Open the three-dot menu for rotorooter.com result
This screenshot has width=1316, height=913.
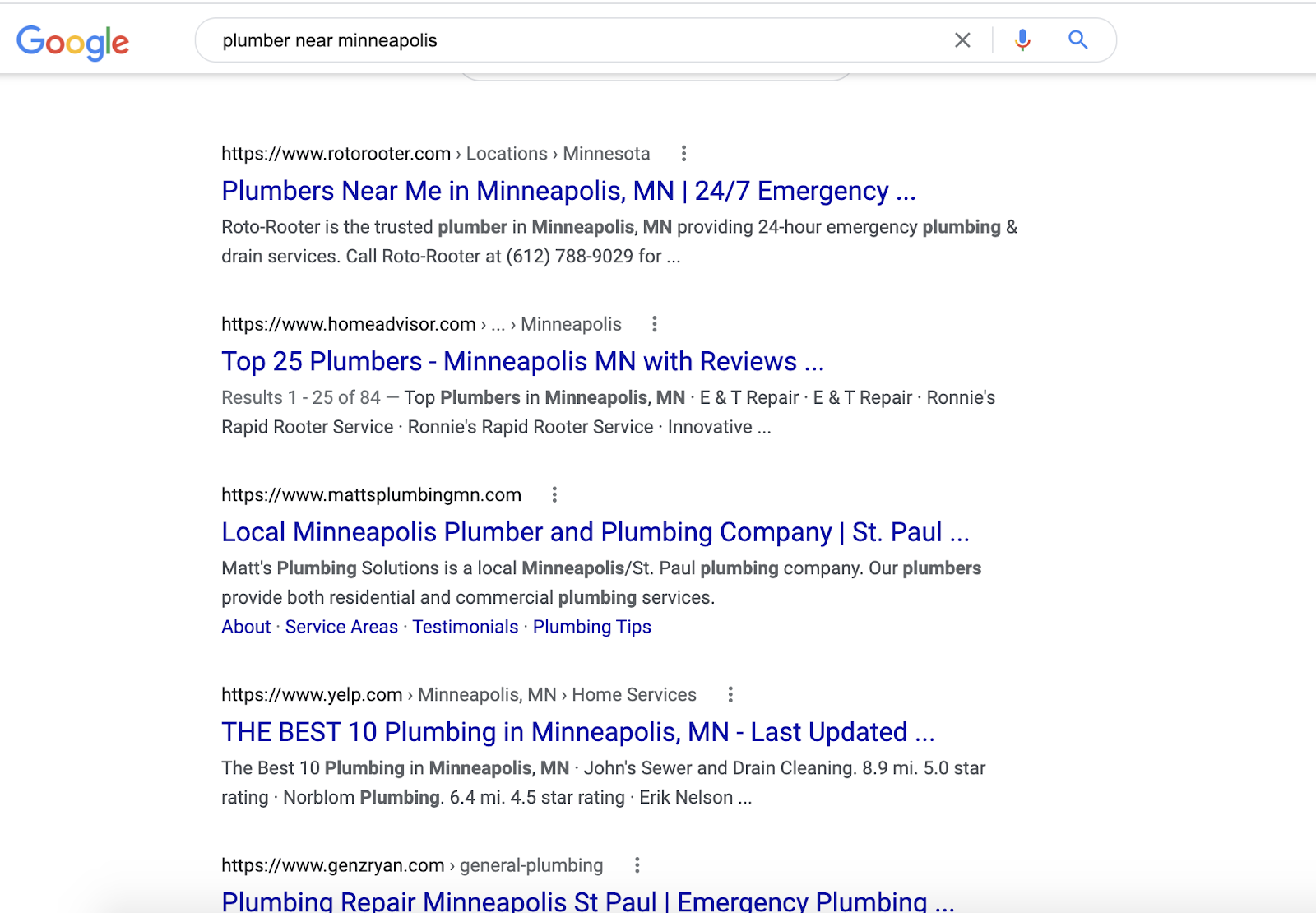pyautogui.click(x=683, y=154)
